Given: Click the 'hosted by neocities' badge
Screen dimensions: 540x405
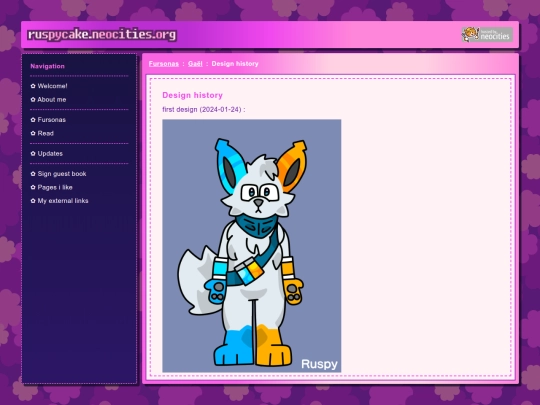Looking at the screenshot, I should coord(487,34).
